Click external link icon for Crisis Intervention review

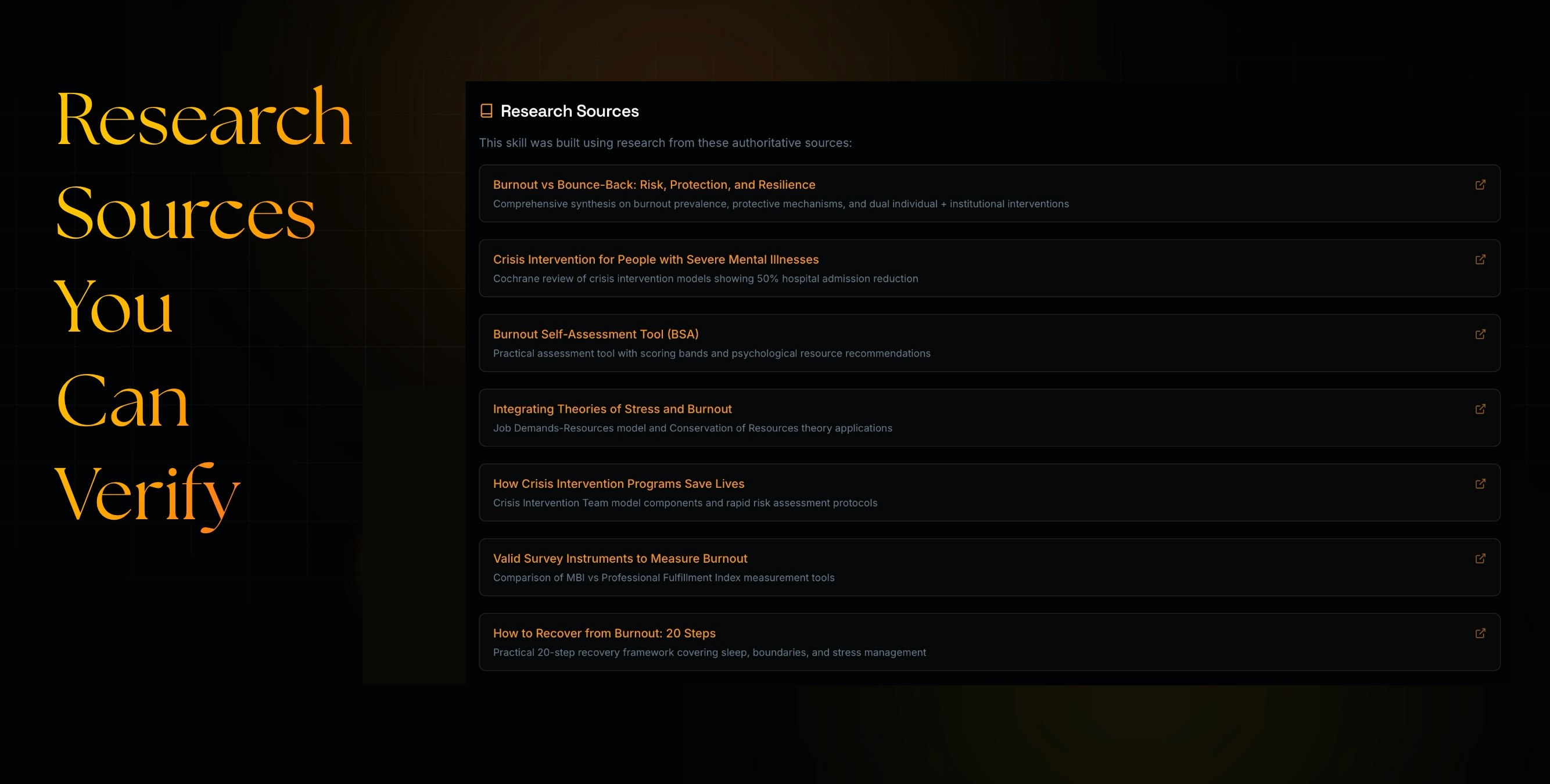[x=1480, y=260]
